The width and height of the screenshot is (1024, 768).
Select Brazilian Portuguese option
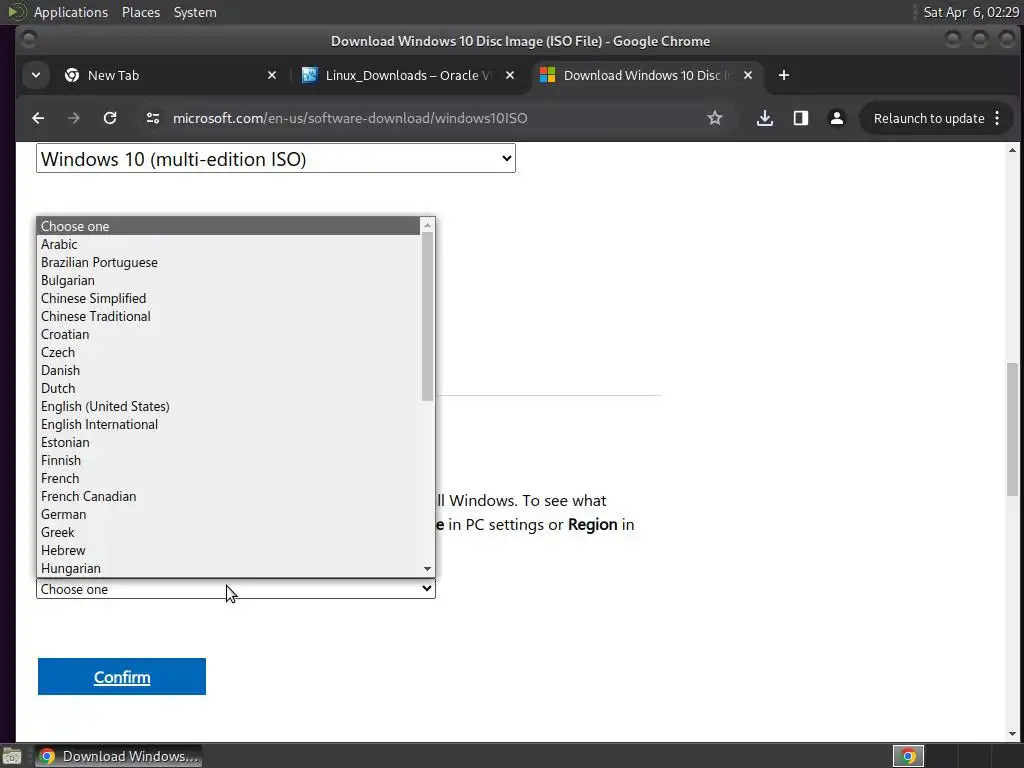pyautogui.click(x=228, y=263)
